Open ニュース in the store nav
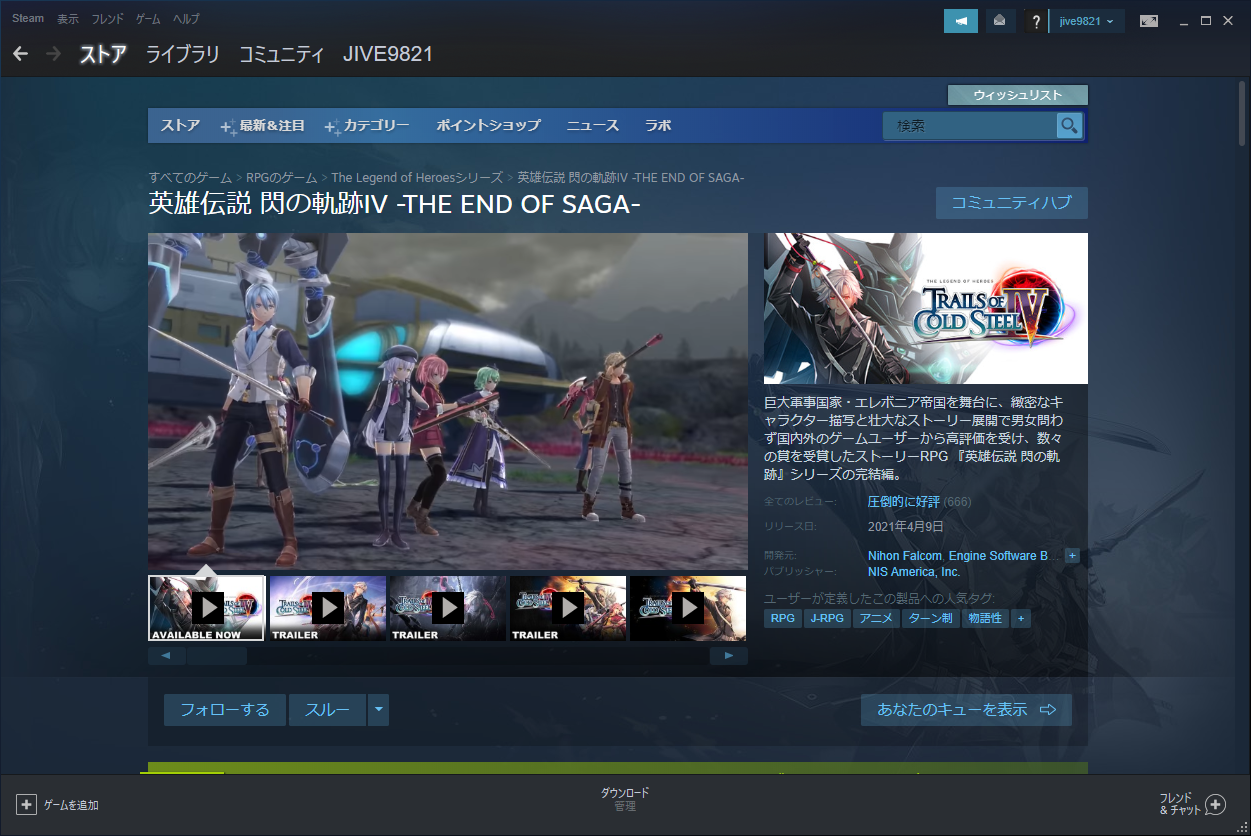The height and width of the screenshot is (836, 1251). click(x=593, y=126)
